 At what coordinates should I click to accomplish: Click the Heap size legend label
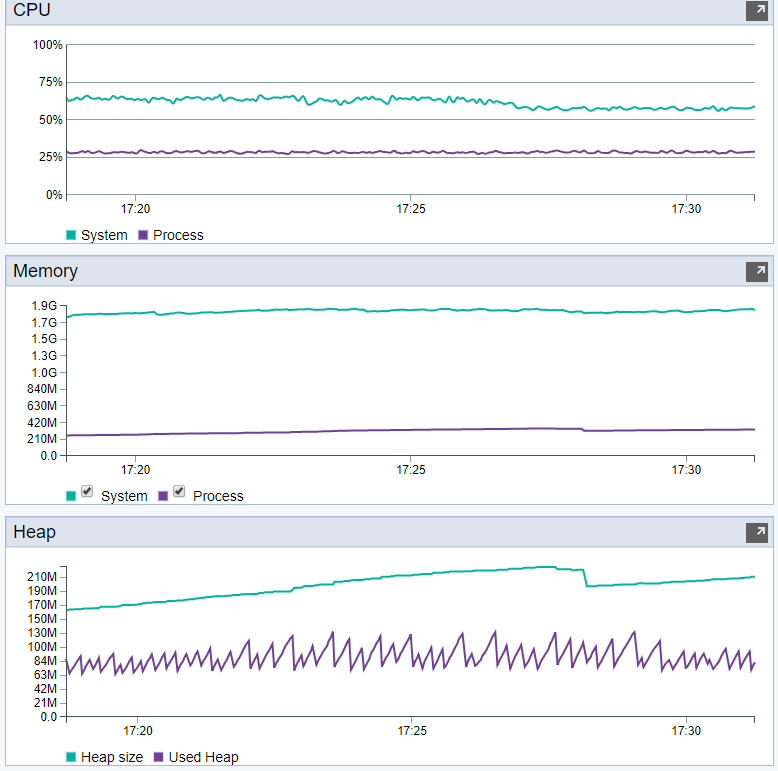(x=112, y=757)
